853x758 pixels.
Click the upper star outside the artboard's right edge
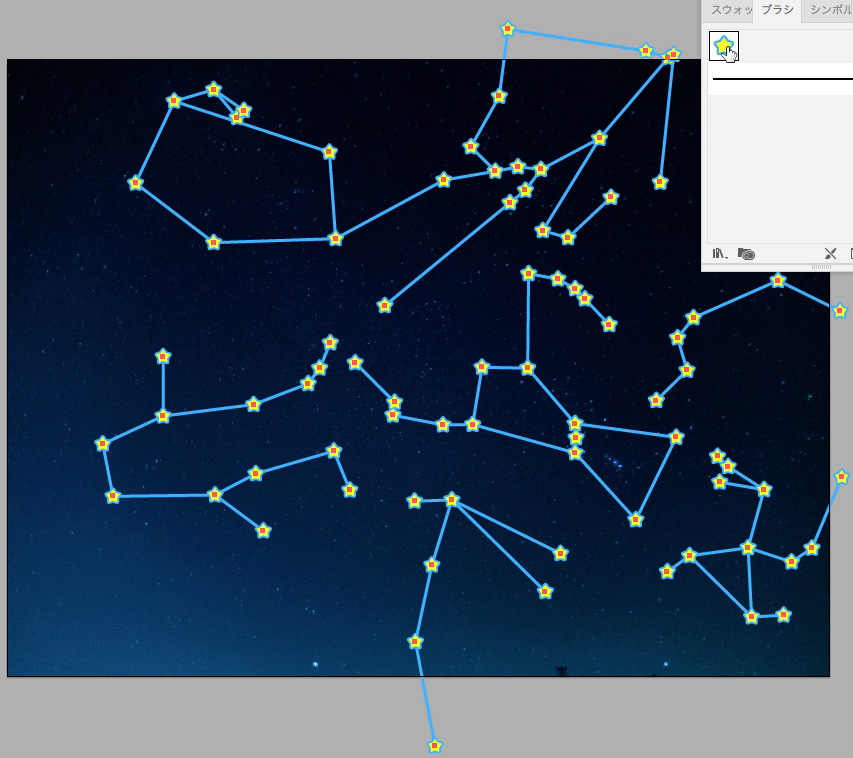click(839, 310)
